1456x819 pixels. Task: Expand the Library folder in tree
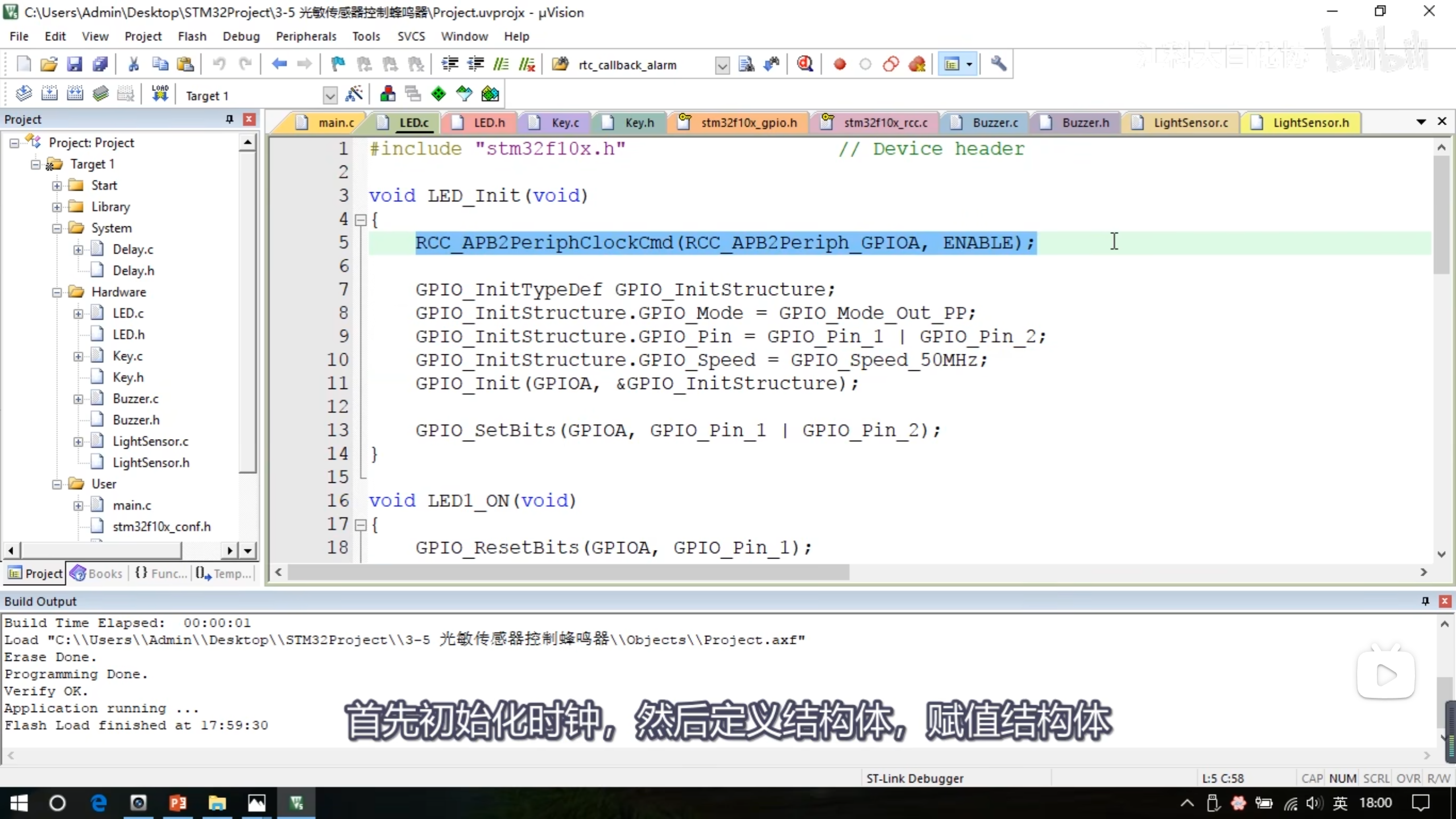click(x=57, y=207)
